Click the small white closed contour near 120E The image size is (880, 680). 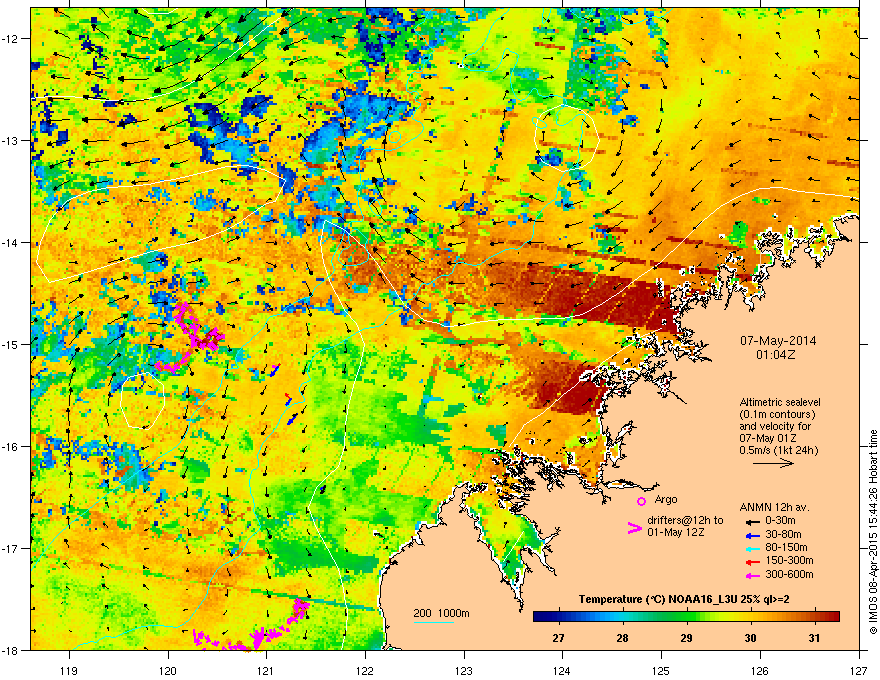click(x=142, y=401)
